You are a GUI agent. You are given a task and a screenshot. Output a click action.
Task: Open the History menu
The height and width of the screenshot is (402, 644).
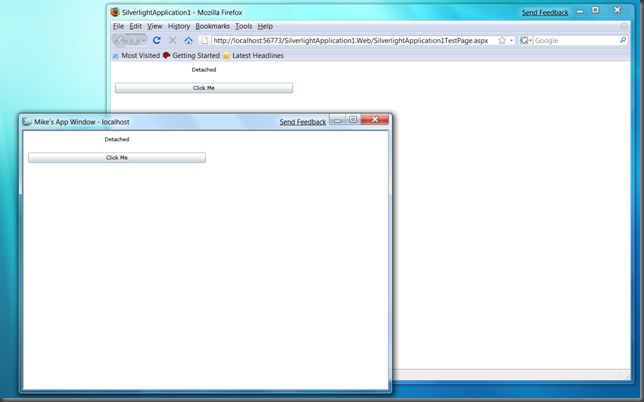[x=179, y=26]
